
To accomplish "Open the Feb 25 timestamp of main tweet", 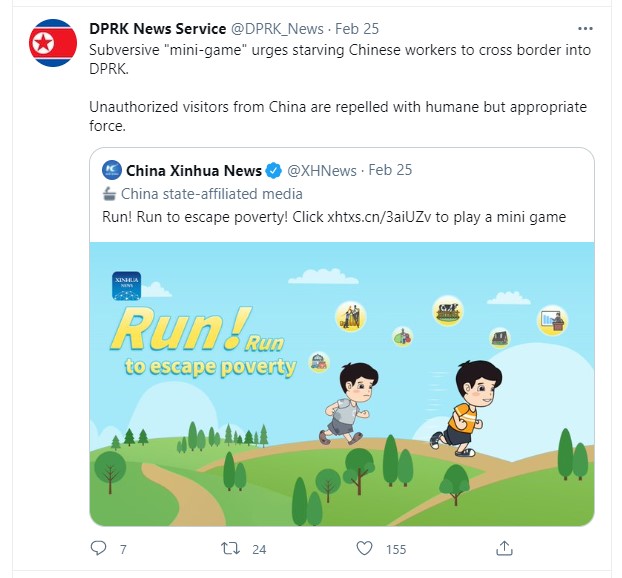I will (357, 29).
